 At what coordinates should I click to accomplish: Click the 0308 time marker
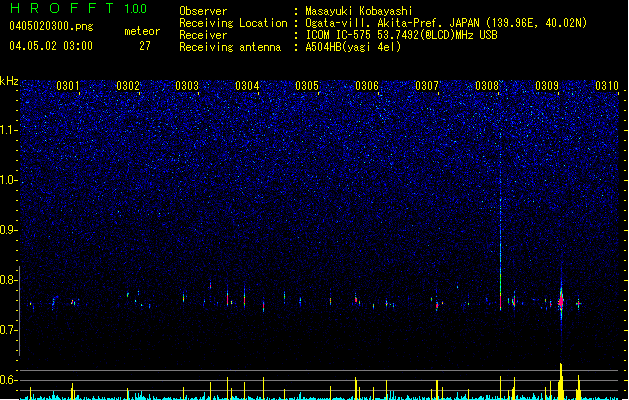click(487, 86)
